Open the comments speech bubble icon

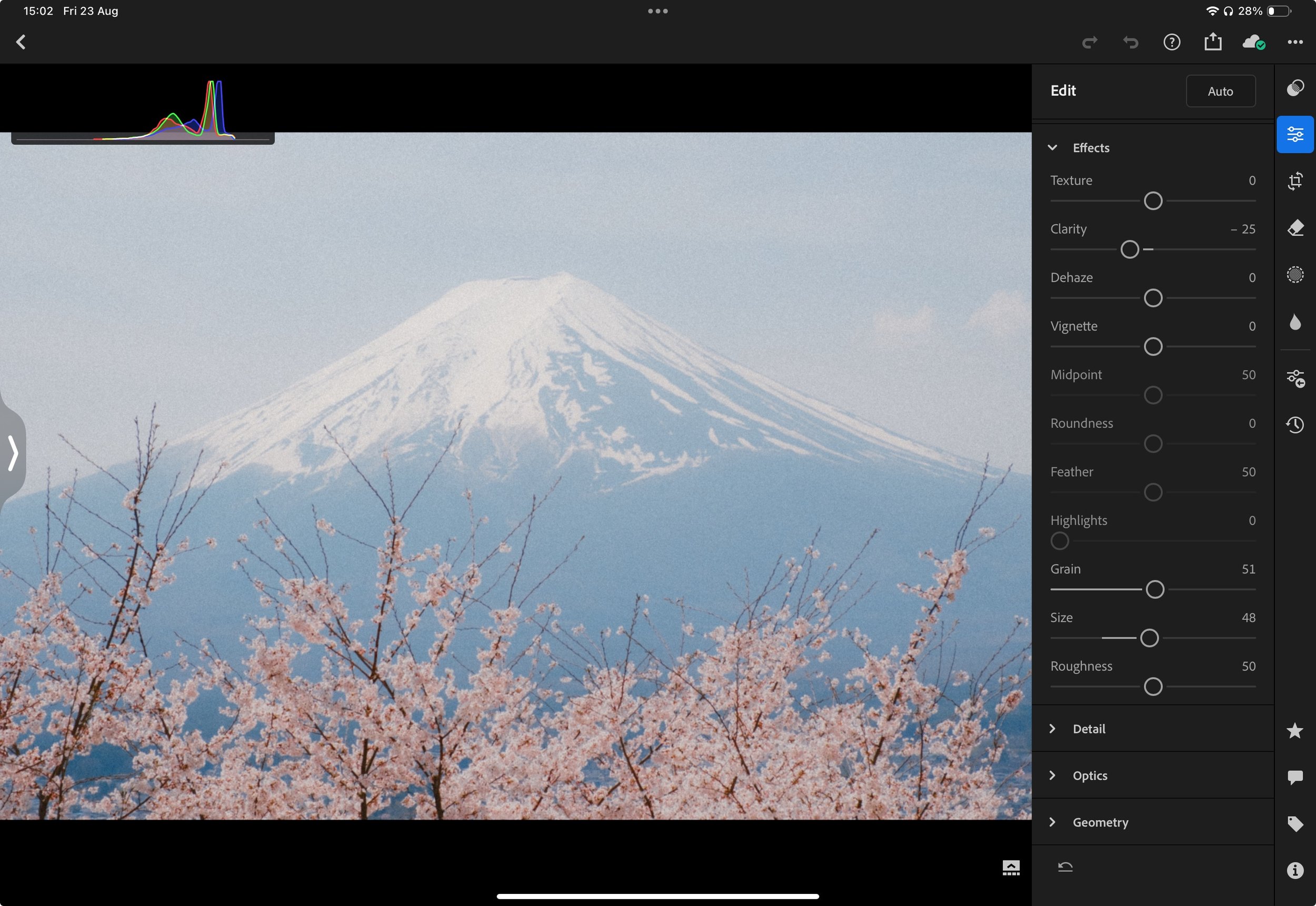click(1295, 777)
